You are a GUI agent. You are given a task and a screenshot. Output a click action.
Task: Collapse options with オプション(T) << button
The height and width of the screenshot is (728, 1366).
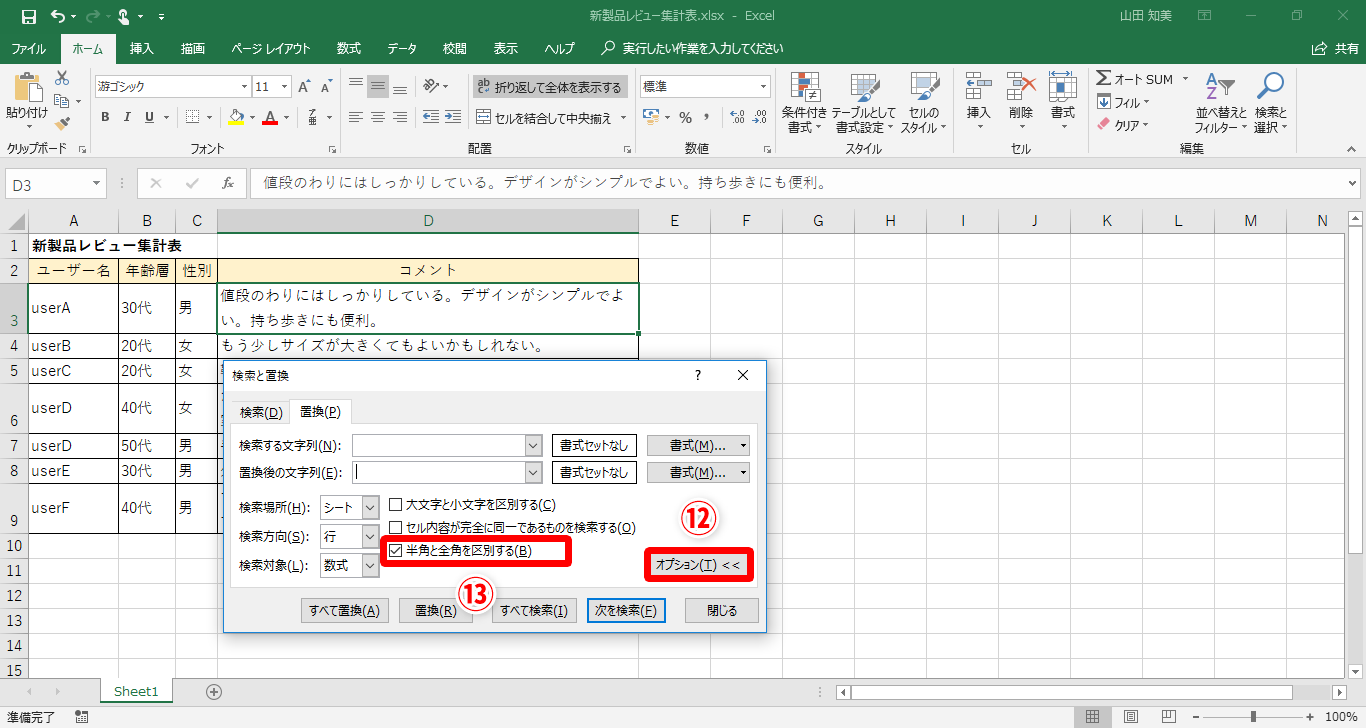pos(698,565)
